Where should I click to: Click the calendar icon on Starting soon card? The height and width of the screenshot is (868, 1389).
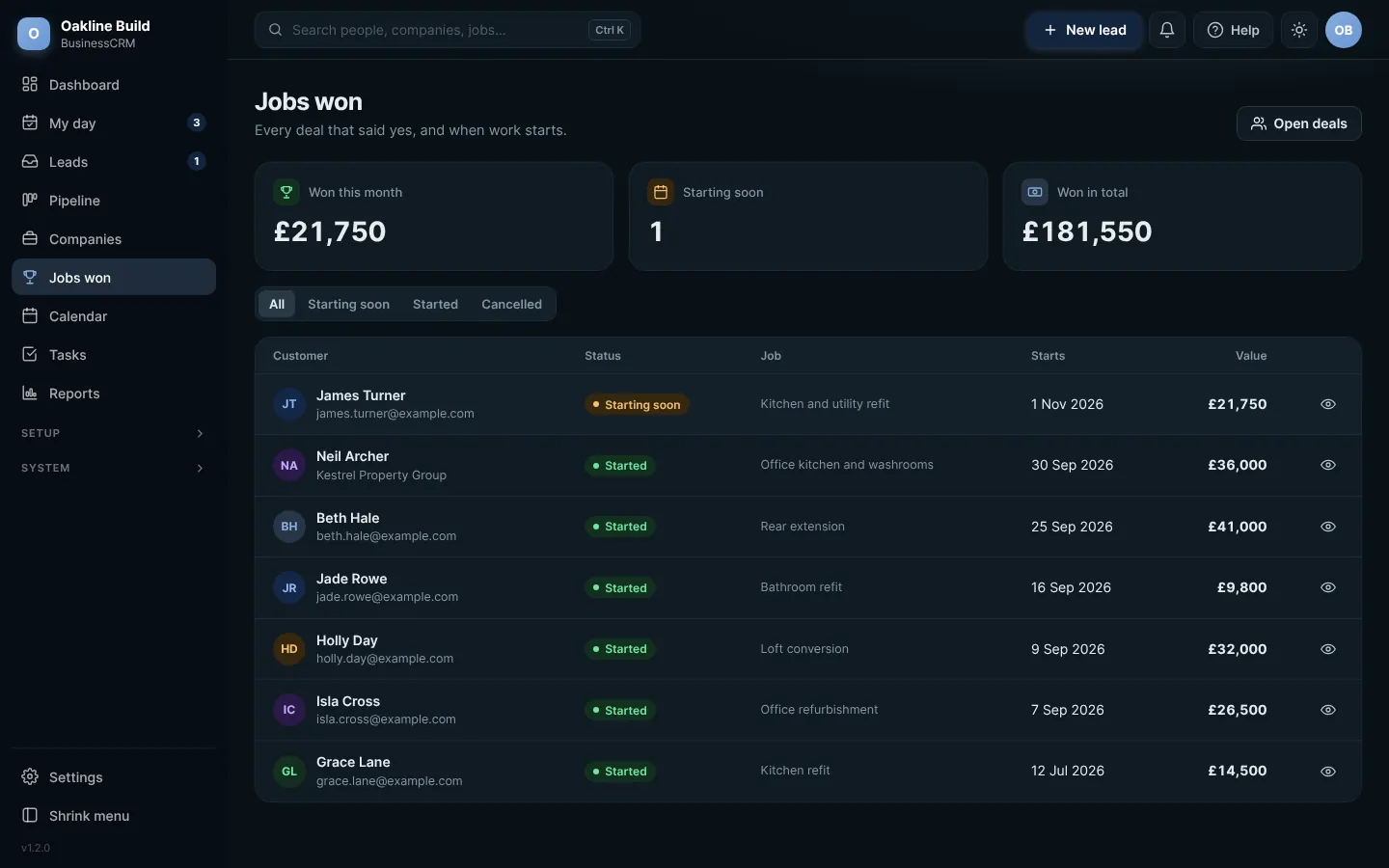click(661, 192)
